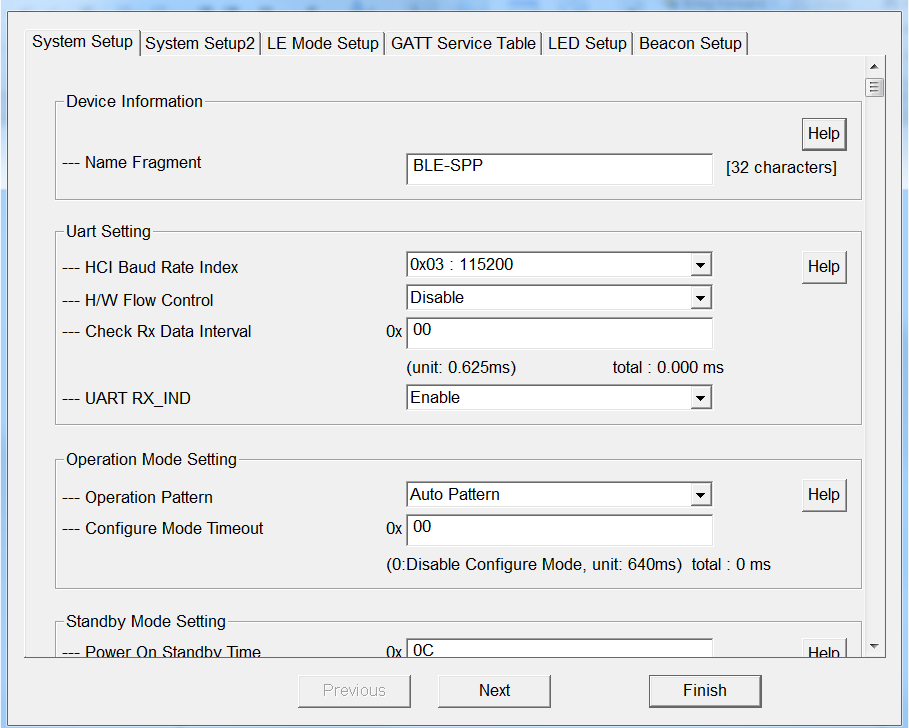Image resolution: width=909 pixels, height=728 pixels.
Task: Expand the HCI Baud Rate Index dropdown
Action: [701, 265]
